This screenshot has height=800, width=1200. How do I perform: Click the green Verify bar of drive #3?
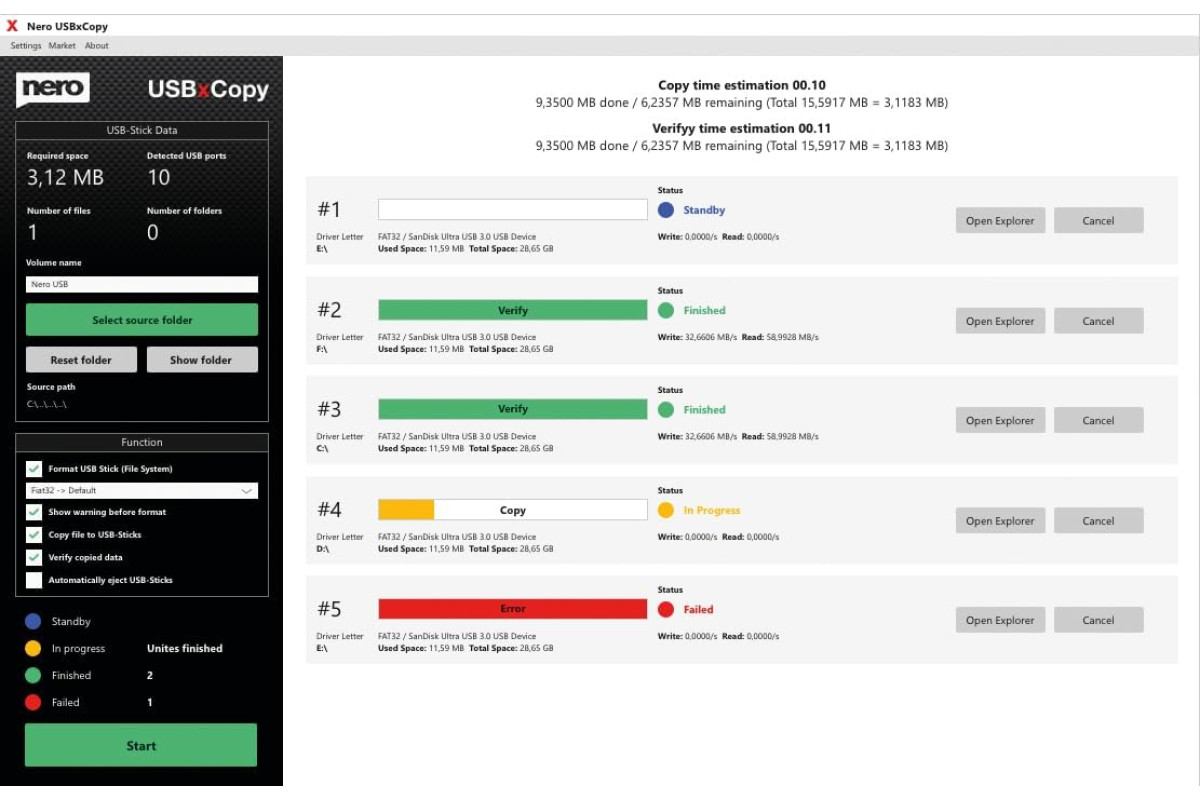[x=513, y=409]
